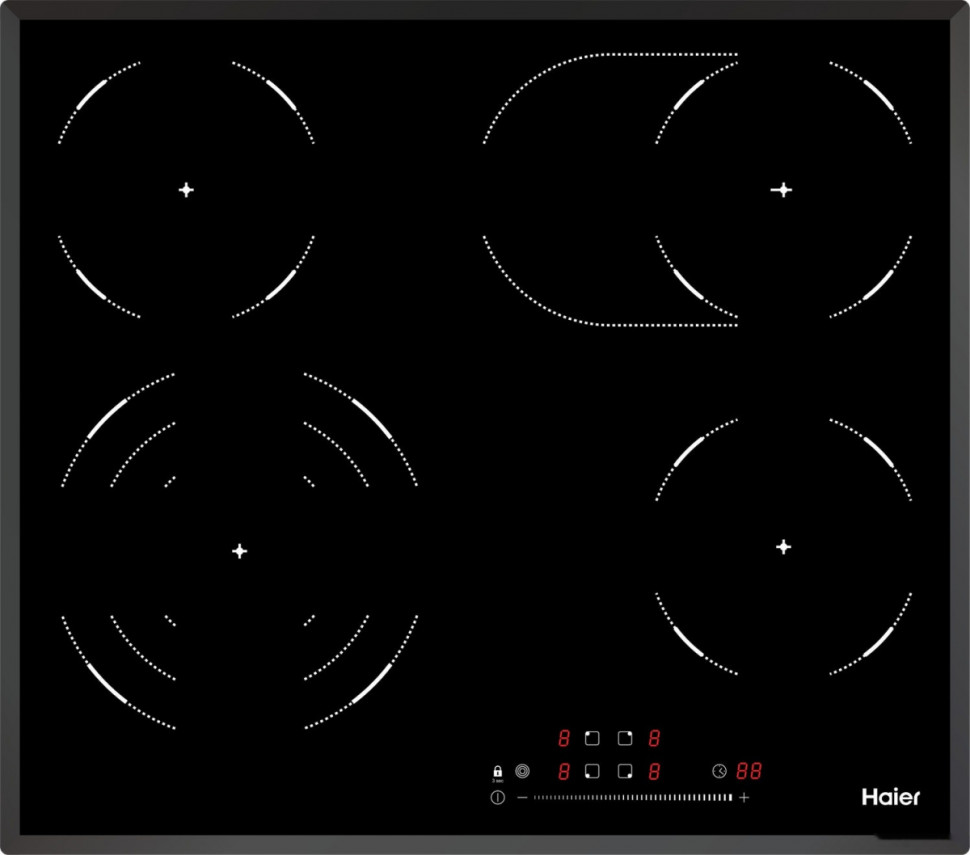The image size is (970, 855).
Task: Tap the front-left zone red level display
Action: (564, 771)
